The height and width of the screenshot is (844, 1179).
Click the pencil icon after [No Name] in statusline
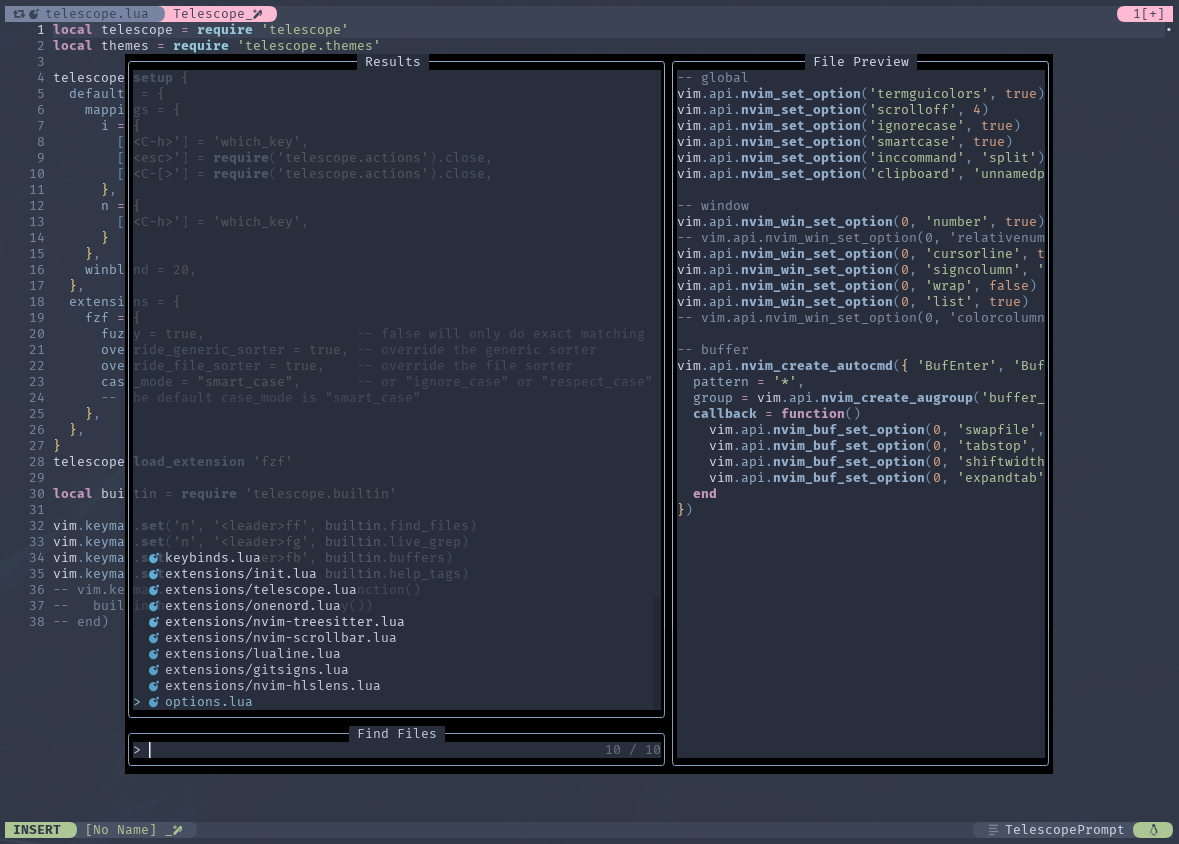point(177,830)
